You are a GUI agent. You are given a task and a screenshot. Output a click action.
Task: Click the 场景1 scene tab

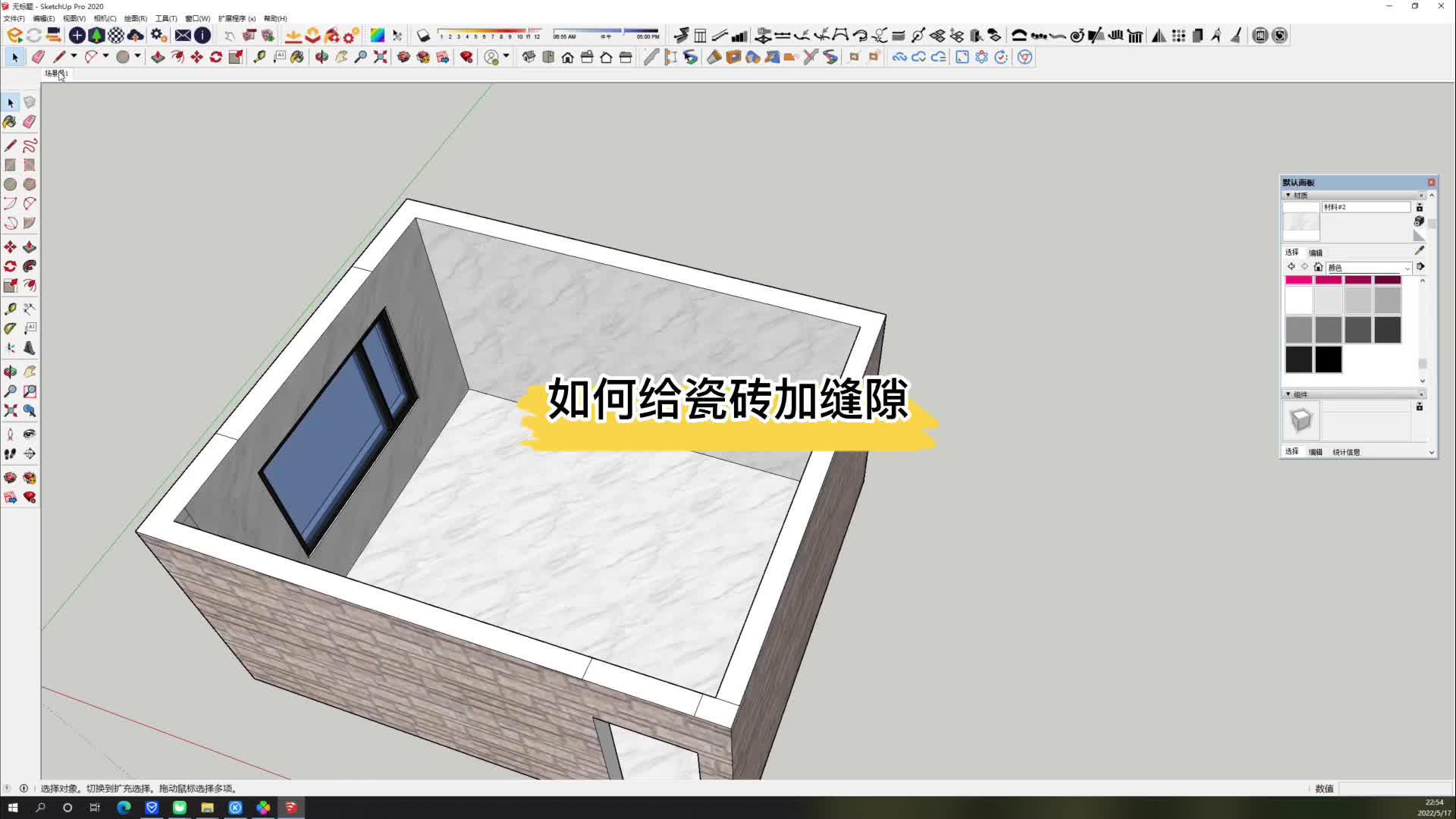click(x=55, y=74)
